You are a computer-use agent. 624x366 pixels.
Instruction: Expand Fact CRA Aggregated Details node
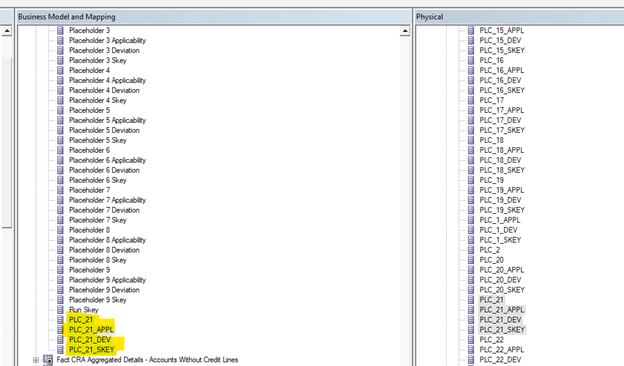(x=36, y=360)
